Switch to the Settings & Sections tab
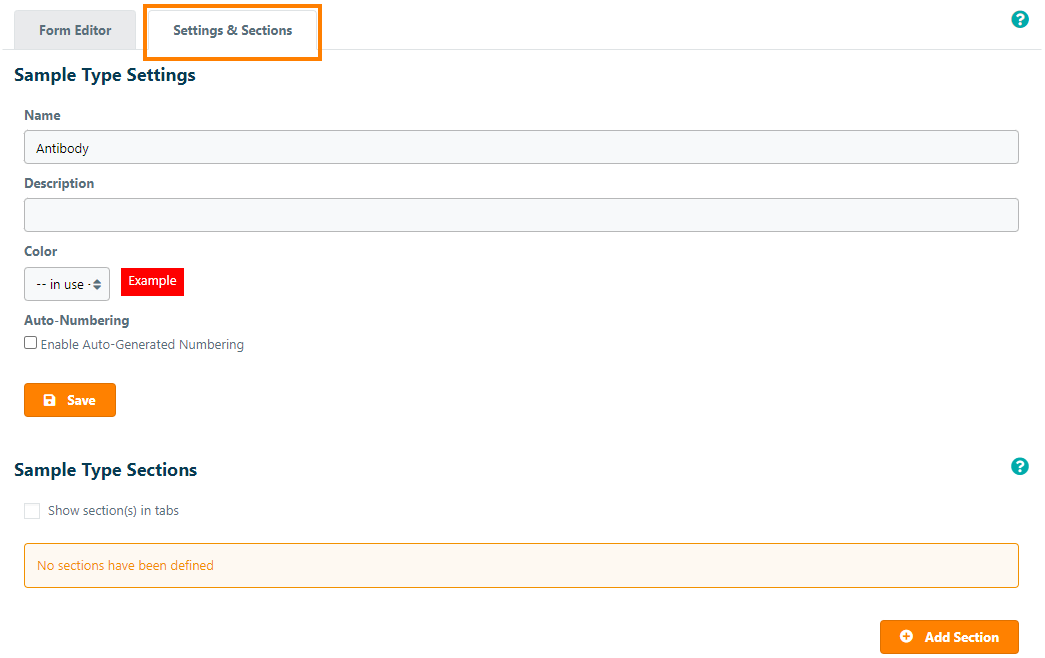The width and height of the screenshot is (1045, 658). tap(232, 31)
